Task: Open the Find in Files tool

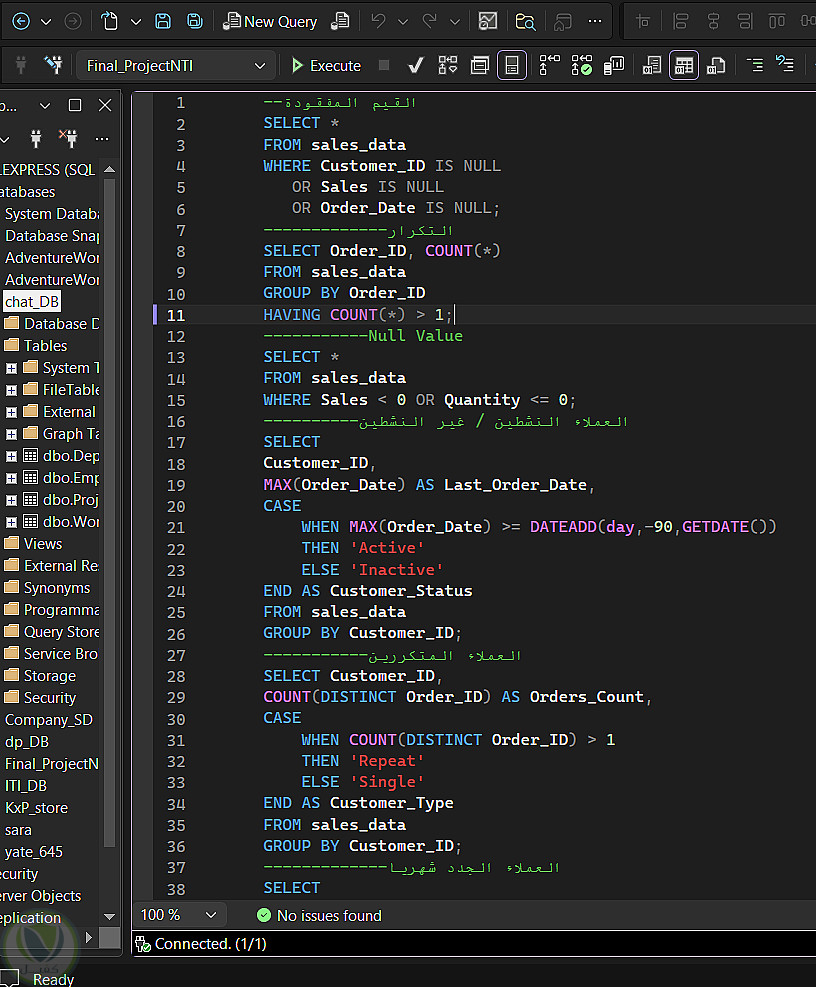Action: pyautogui.click(x=525, y=21)
